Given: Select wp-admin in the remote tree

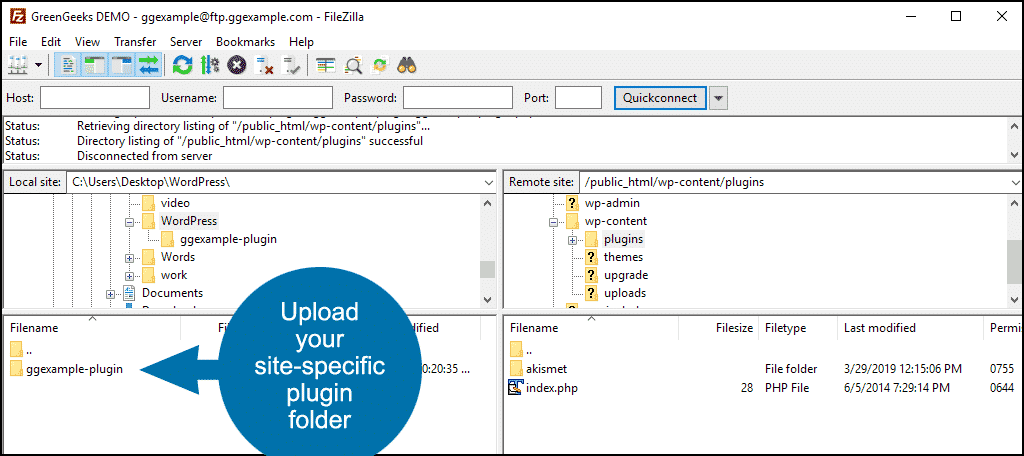Looking at the screenshot, I should pyautogui.click(x=612, y=203).
